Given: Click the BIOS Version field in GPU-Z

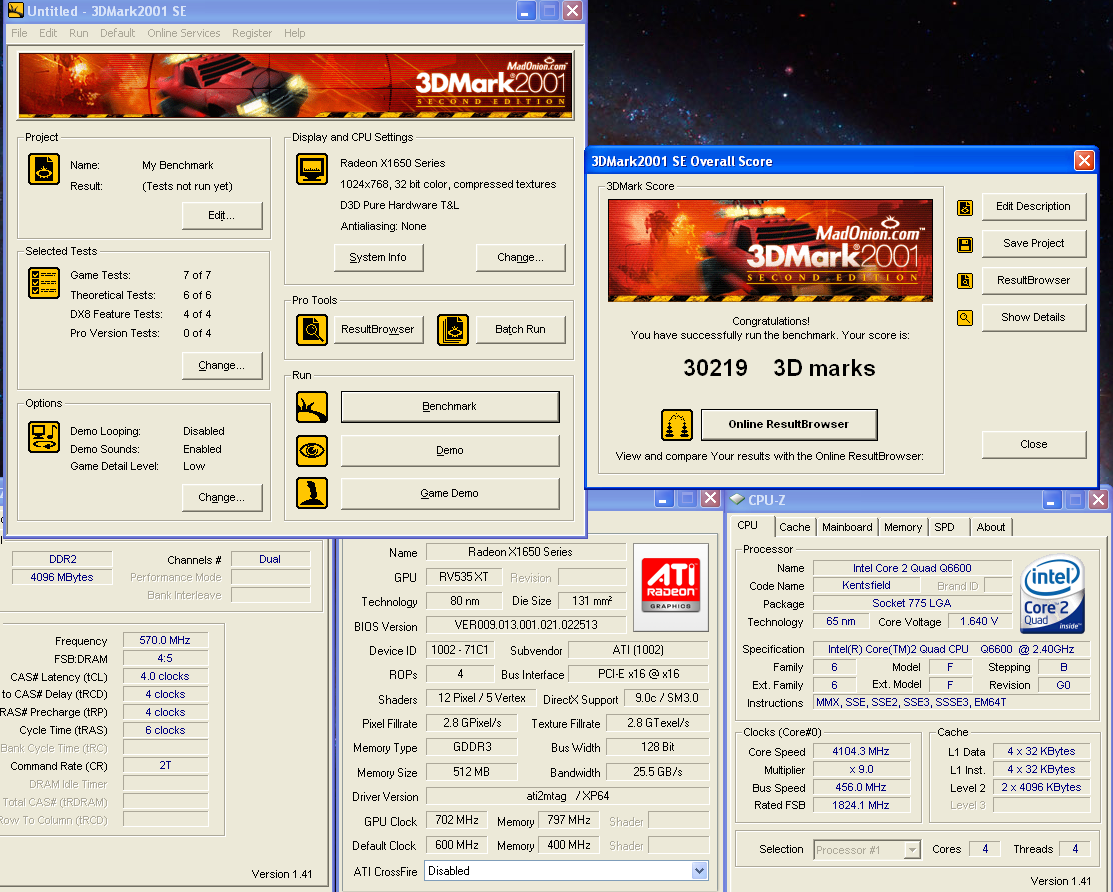Looking at the screenshot, I should (526, 625).
